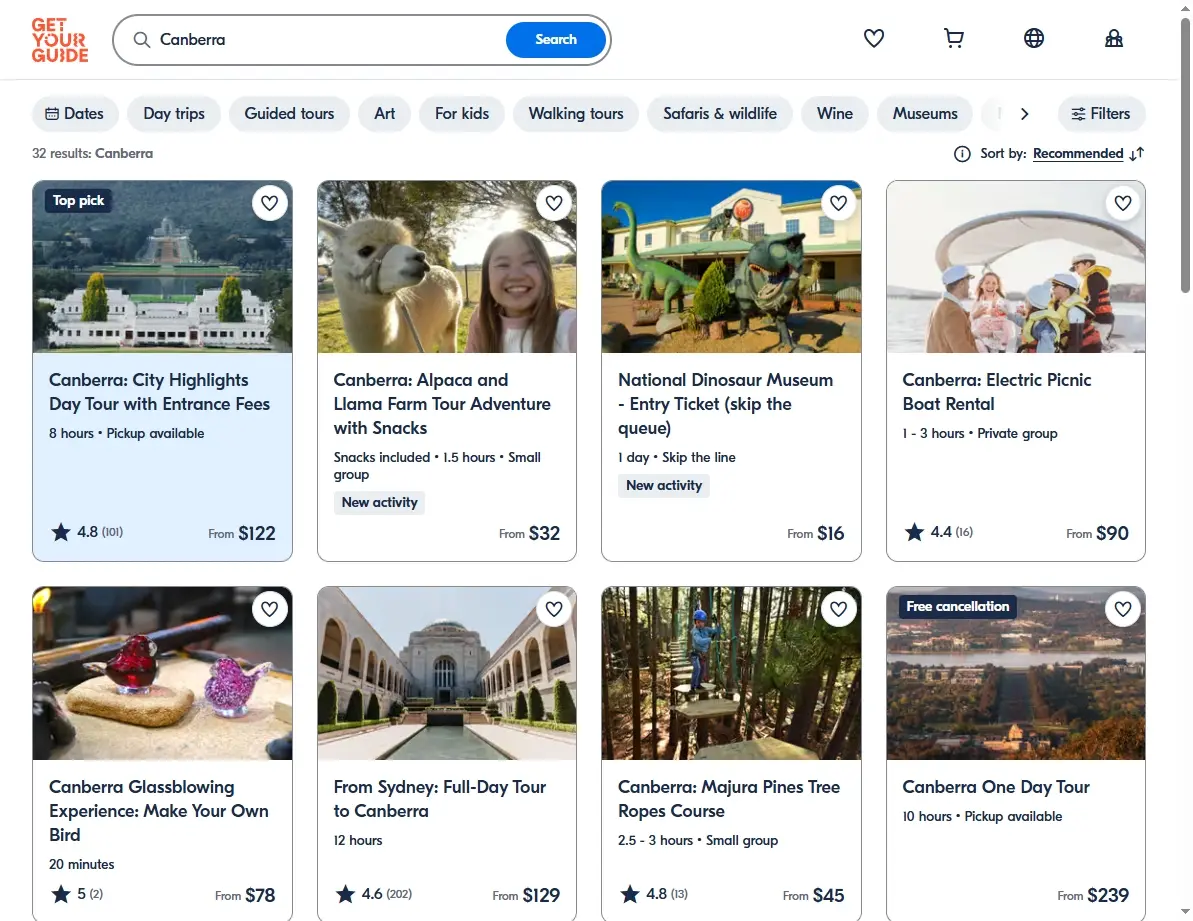This screenshot has width=1193, height=921.
Task: Open Canberra: Alpaca and Llama Farm Tour title
Action: pos(442,404)
